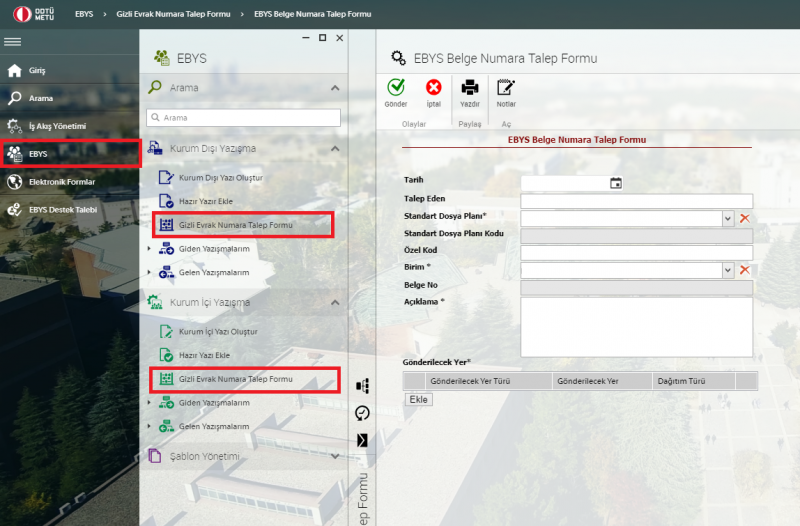The image size is (800, 526).
Task: Click the Gönder send icon
Action: 396,87
